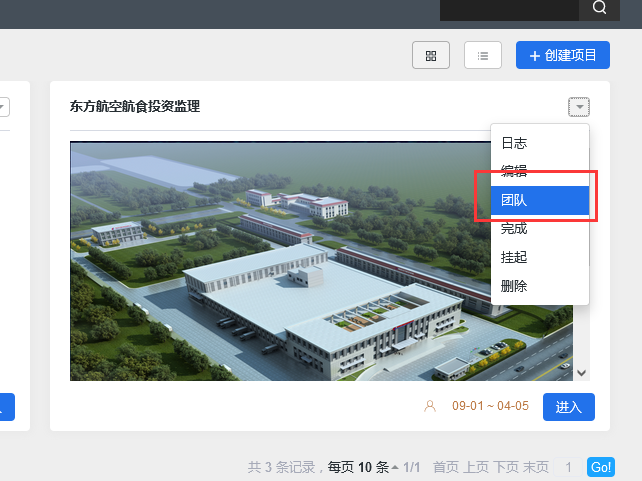This screenshot has height=481, width=642.
Task: Choose 编辑 in the project menu
Action: [514, 171]
